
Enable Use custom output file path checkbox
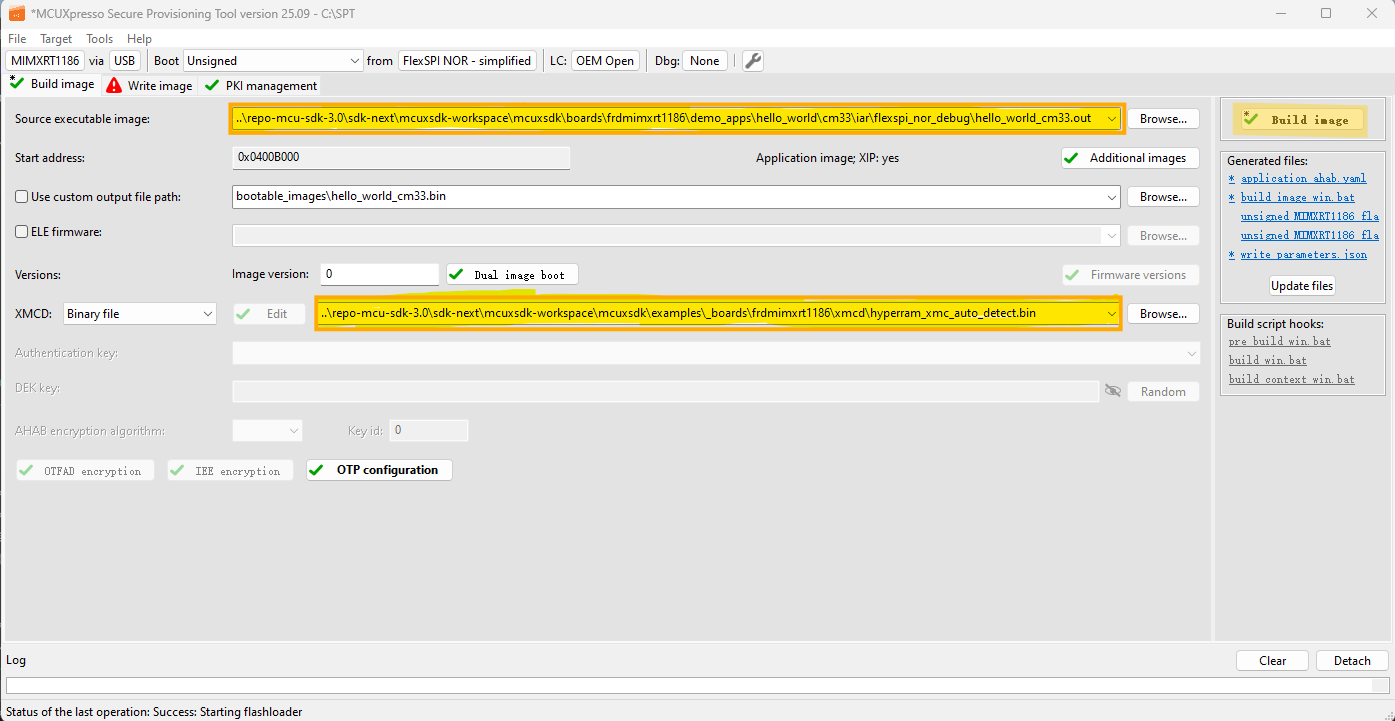click(x=22, y=197)
